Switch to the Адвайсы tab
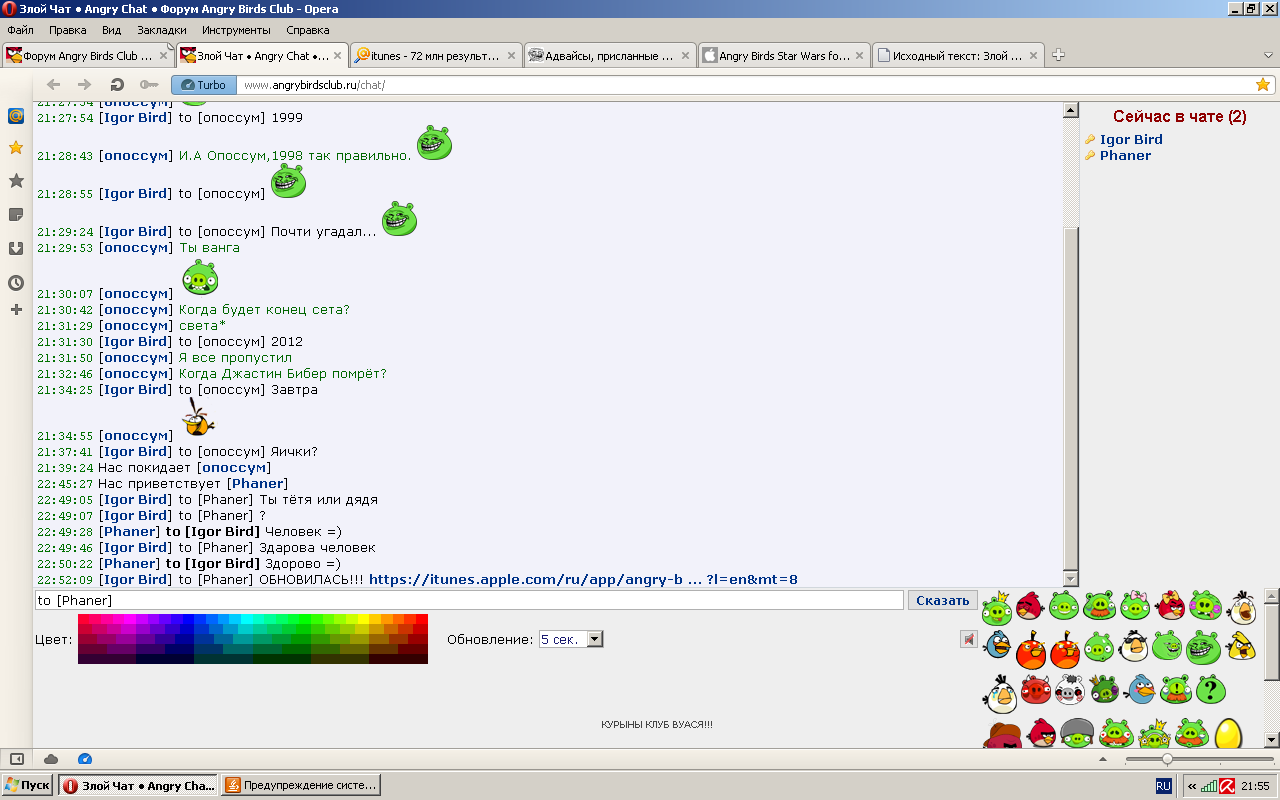Viewport: 1280px width, 800px height. pyautogui.click(x=610, y=56)
